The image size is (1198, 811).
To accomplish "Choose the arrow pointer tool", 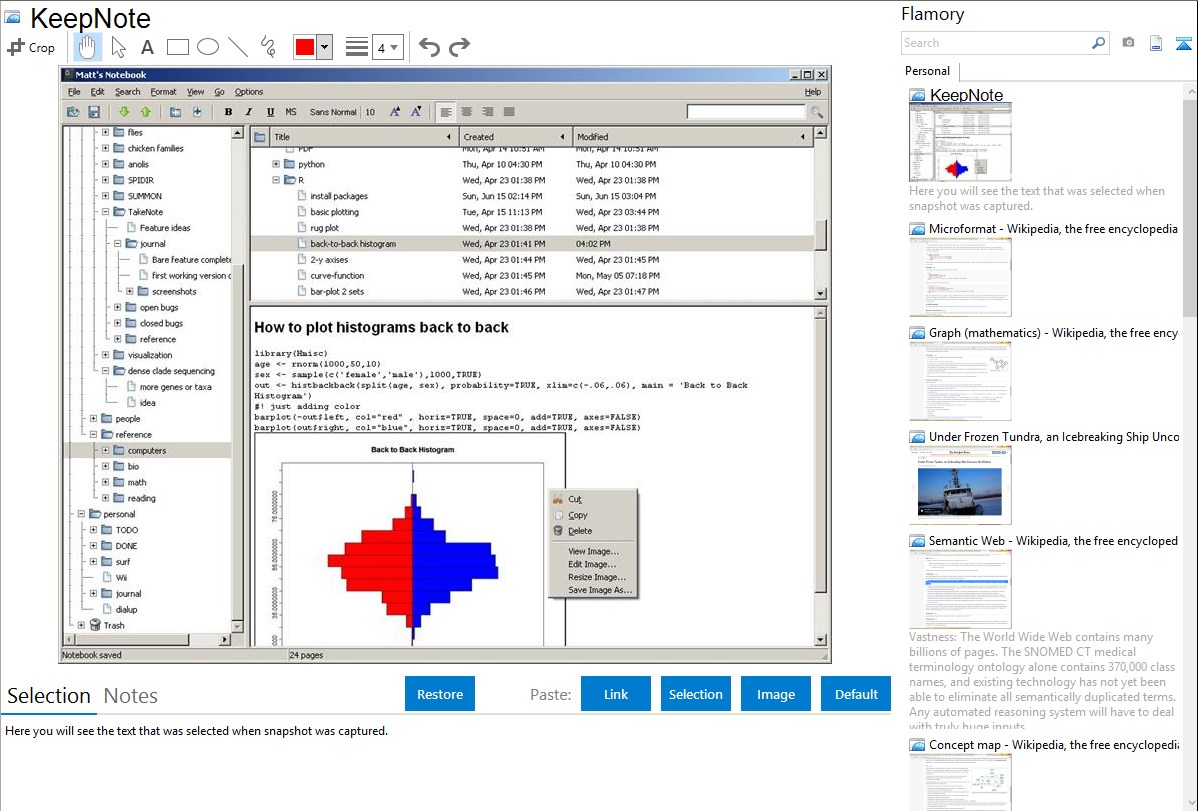I will point(118,47).
